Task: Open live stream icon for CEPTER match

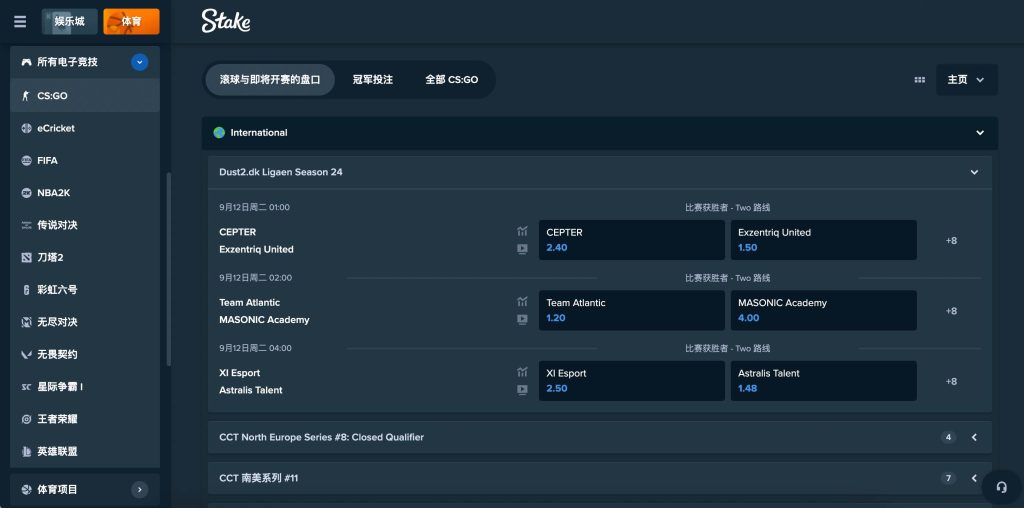Action: click(522, 249)
